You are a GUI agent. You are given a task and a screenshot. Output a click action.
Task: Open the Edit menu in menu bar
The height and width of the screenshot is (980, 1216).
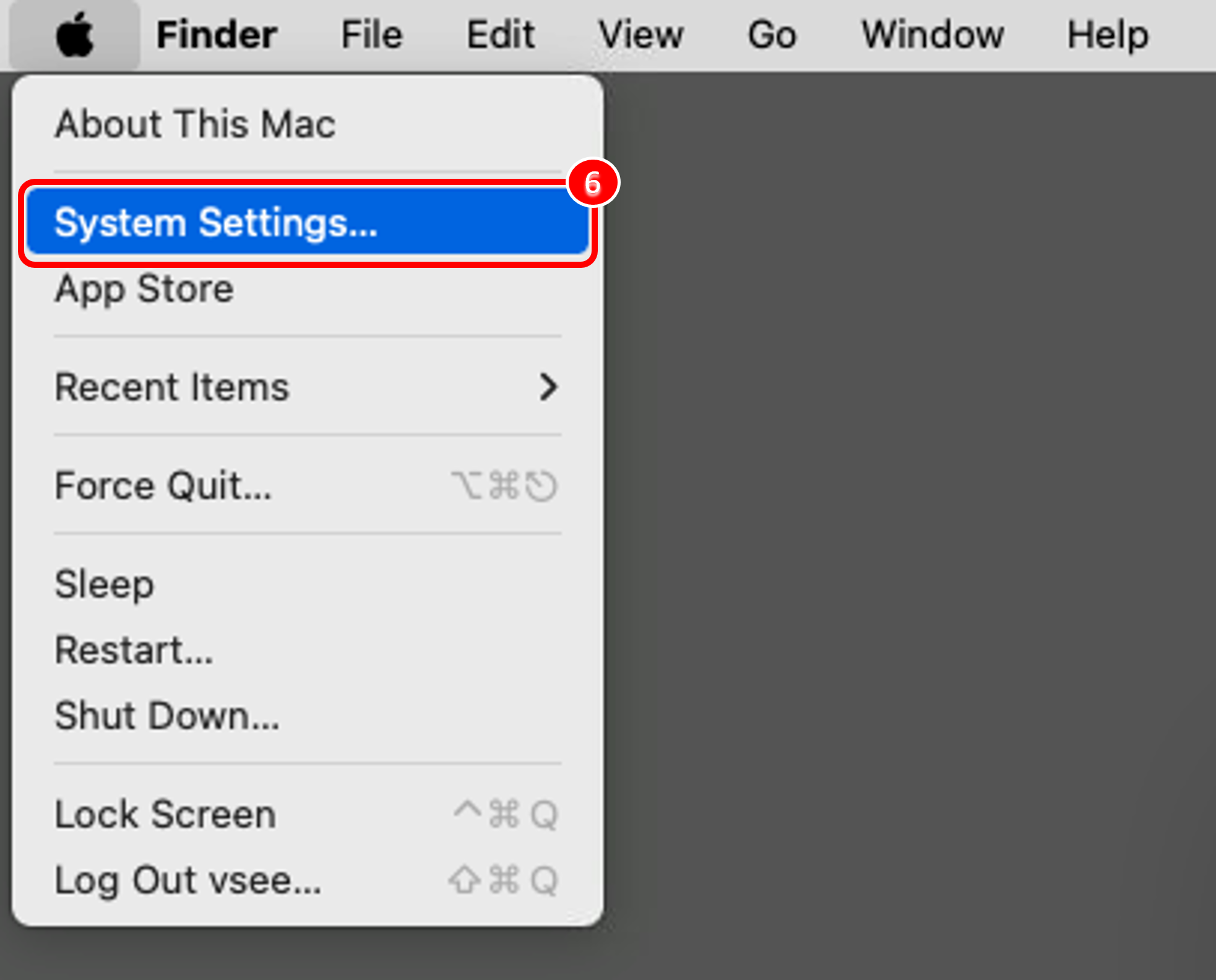click(x=501, y=35)
